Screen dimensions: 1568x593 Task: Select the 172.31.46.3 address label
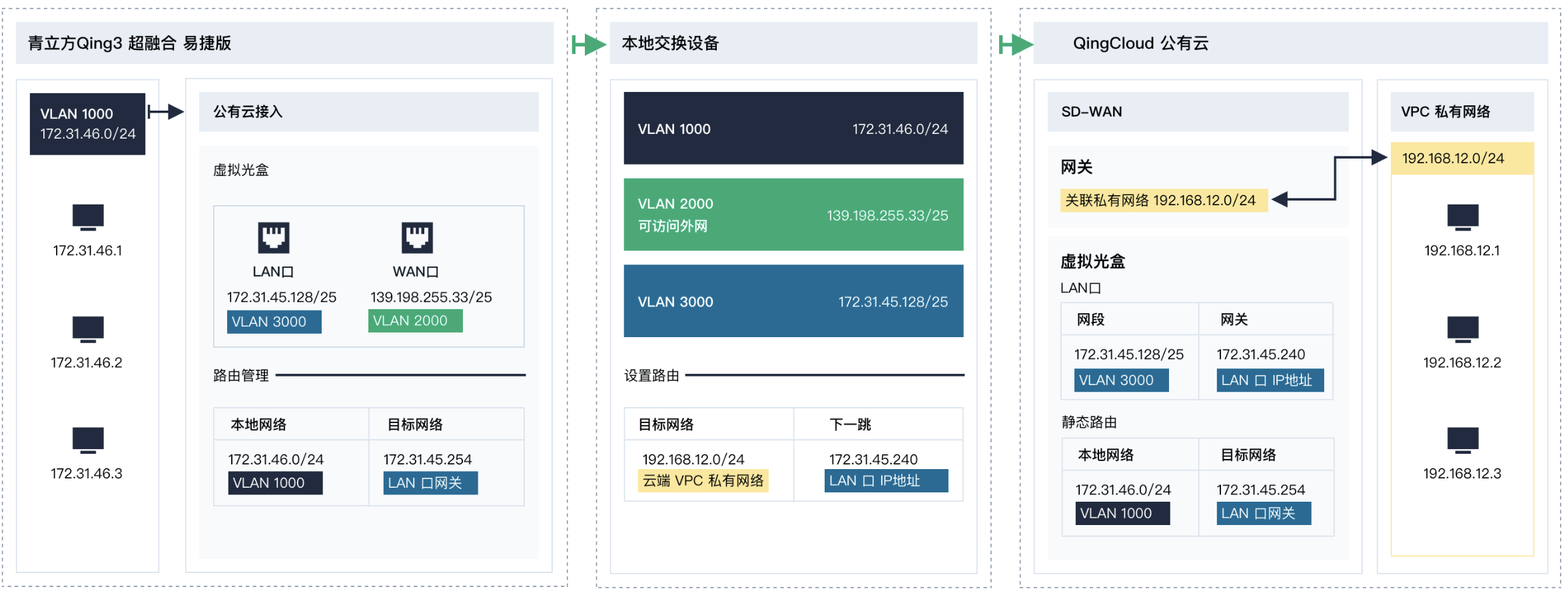click(x=87, y=474)
